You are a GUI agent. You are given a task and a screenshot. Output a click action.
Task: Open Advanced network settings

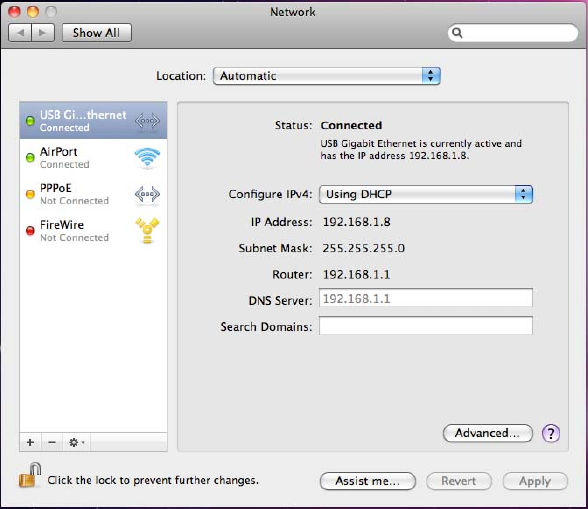[488, 433]
